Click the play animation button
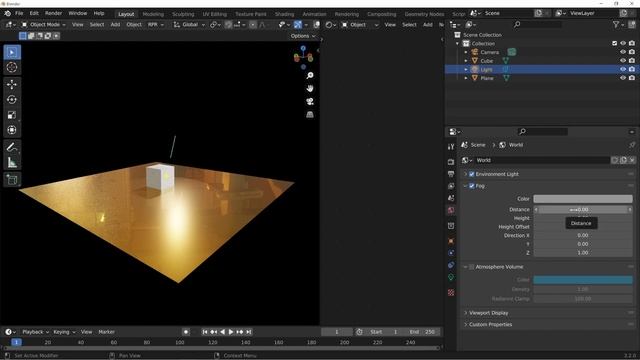 pos(231,332)
